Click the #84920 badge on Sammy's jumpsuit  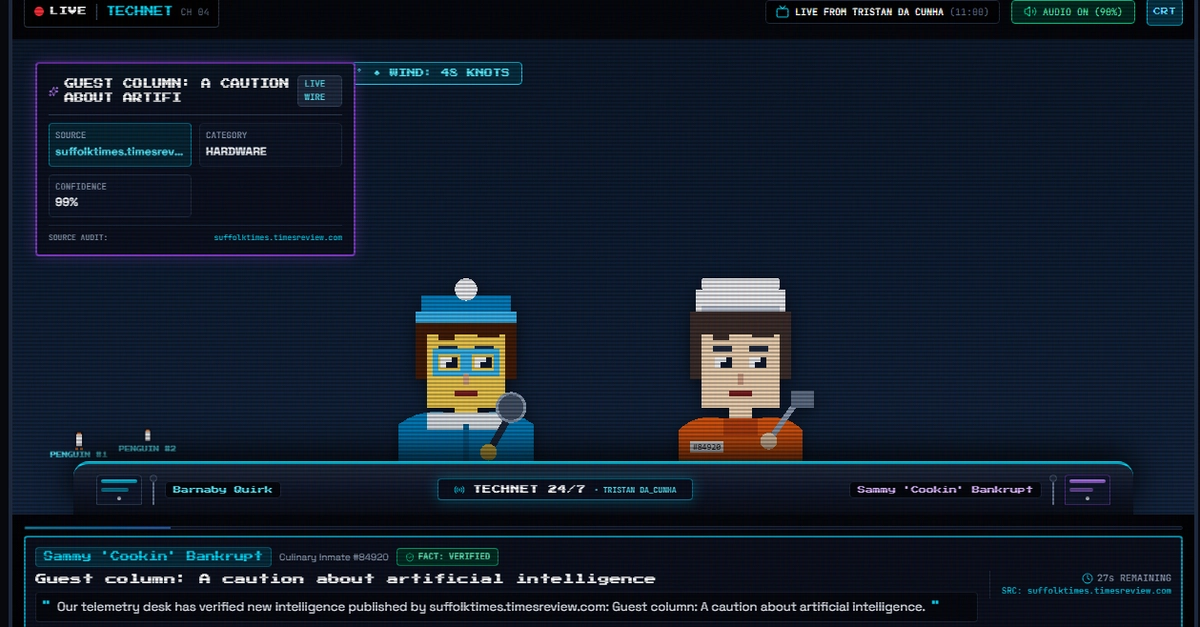[x=707, y=447]
